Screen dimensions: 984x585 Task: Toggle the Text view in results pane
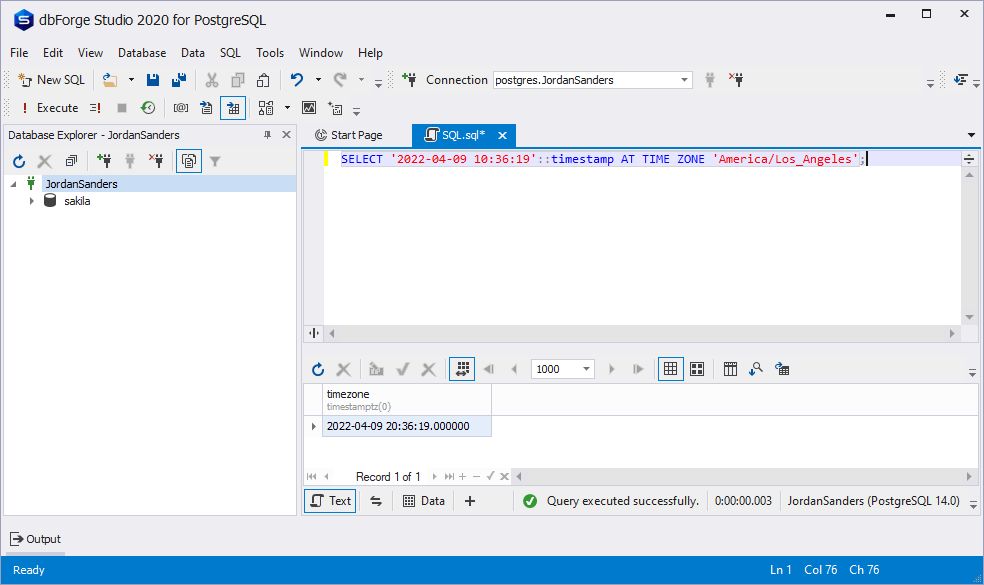(329, 500)
